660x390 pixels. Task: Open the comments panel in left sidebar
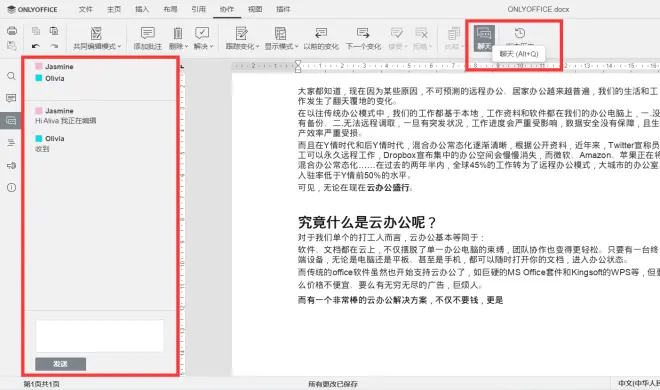[x=11, y=98]
